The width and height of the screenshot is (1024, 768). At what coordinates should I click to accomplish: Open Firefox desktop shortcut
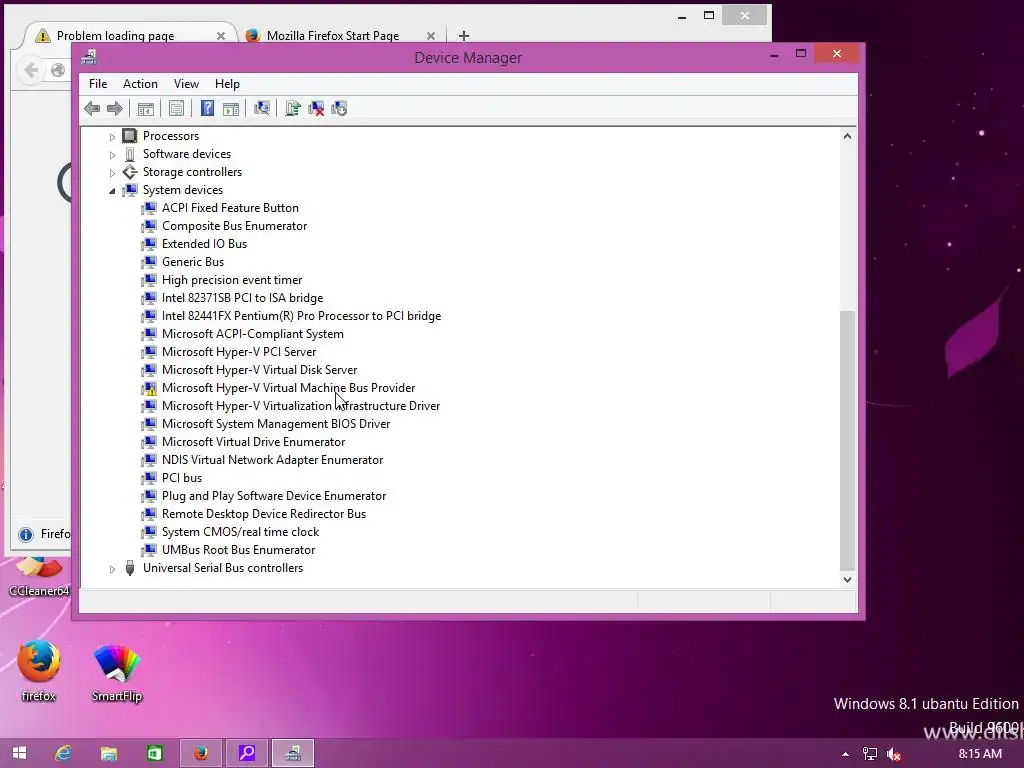click(x=39, y=671)
